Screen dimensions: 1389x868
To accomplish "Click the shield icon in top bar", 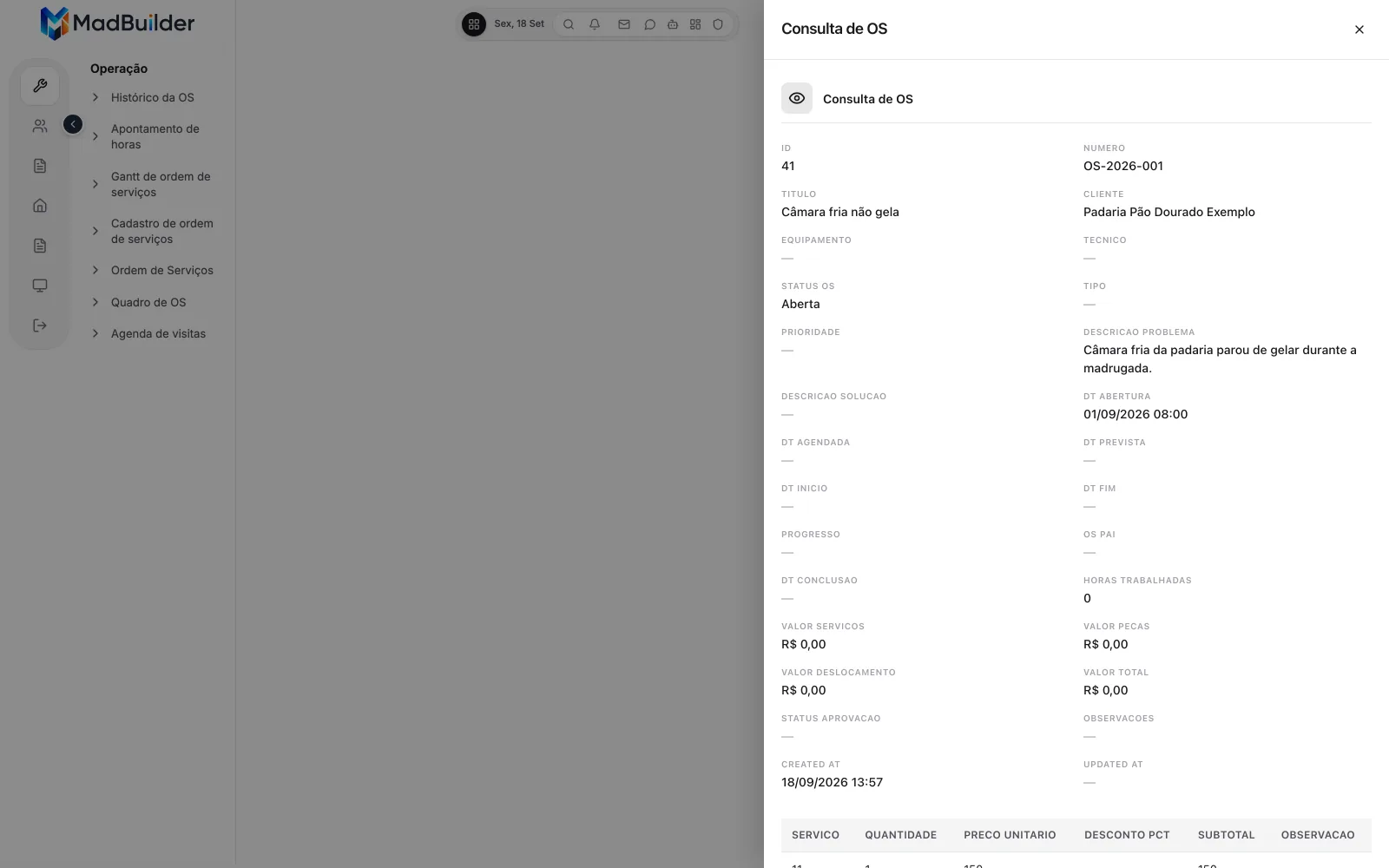I will (x=718, y=24).
